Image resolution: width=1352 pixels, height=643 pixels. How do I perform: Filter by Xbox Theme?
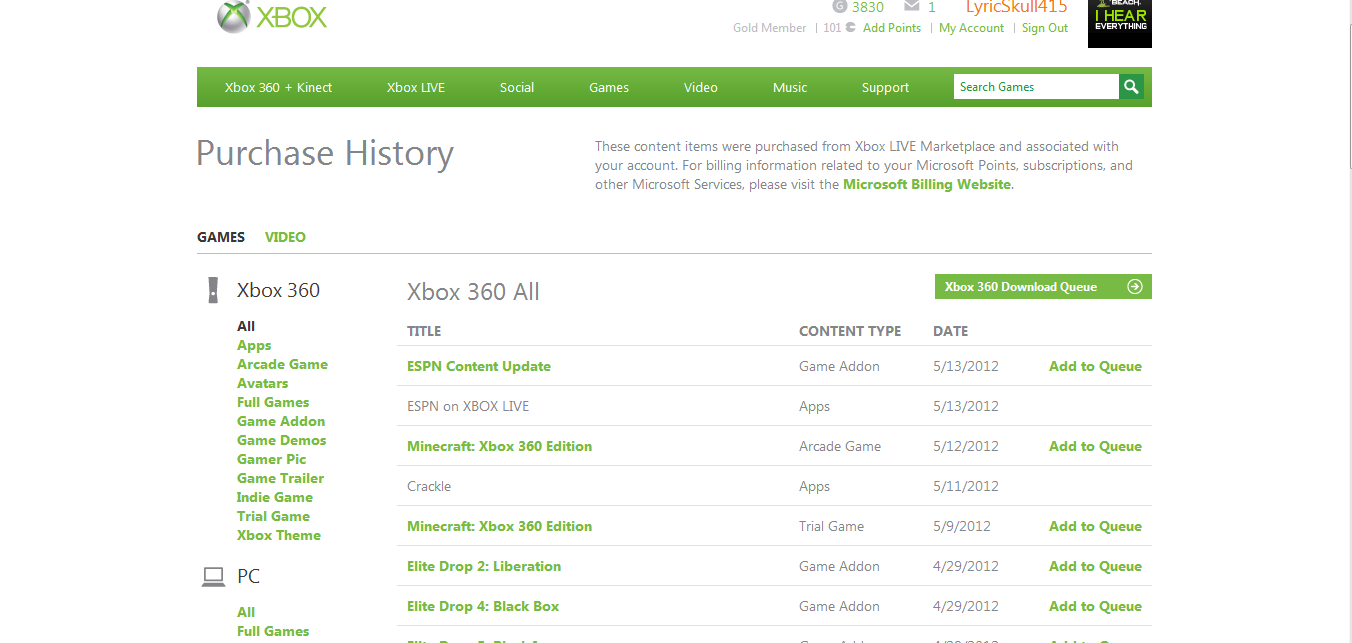point(279,535)
